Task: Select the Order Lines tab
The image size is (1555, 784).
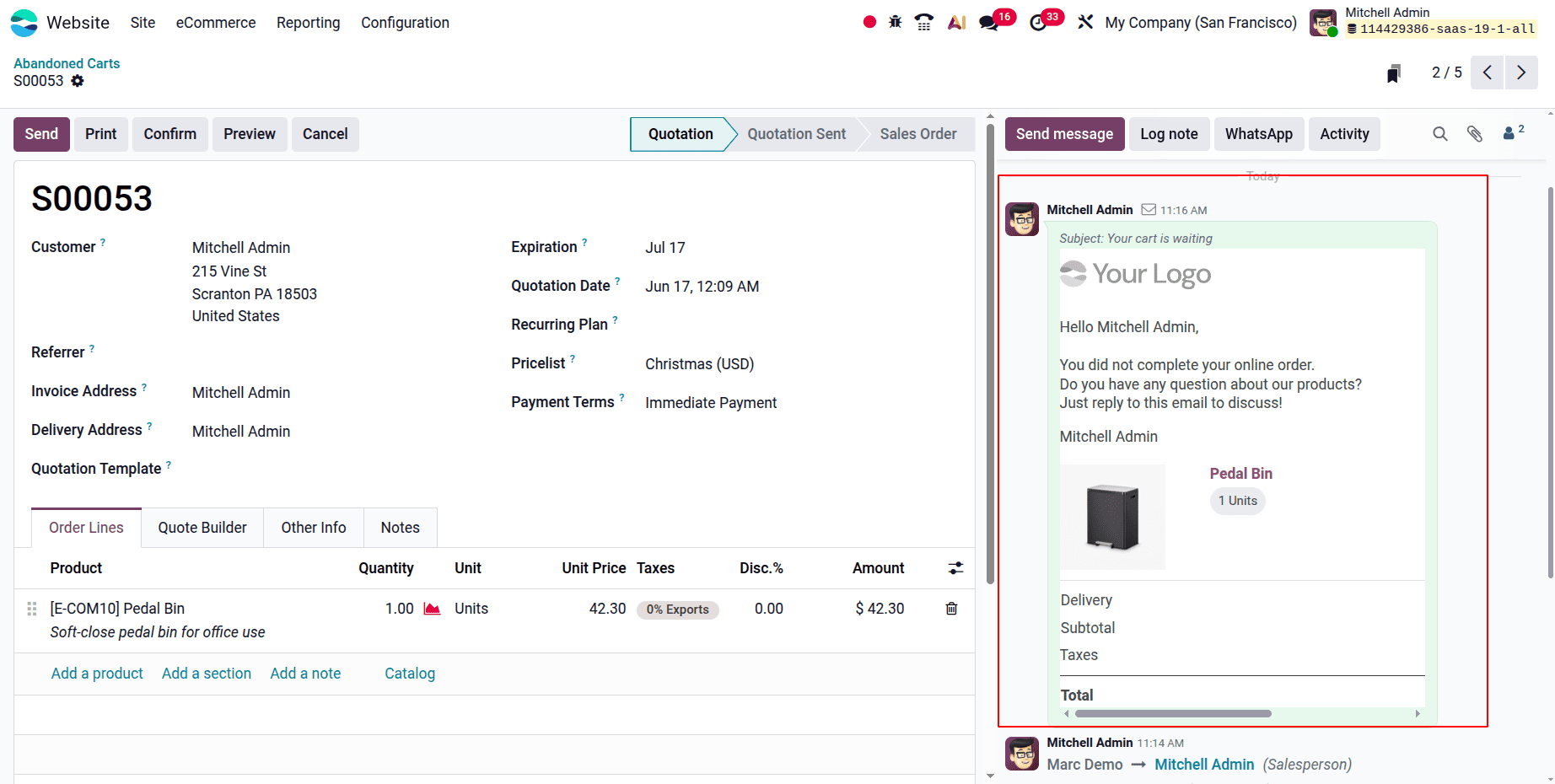Action: 86,528
